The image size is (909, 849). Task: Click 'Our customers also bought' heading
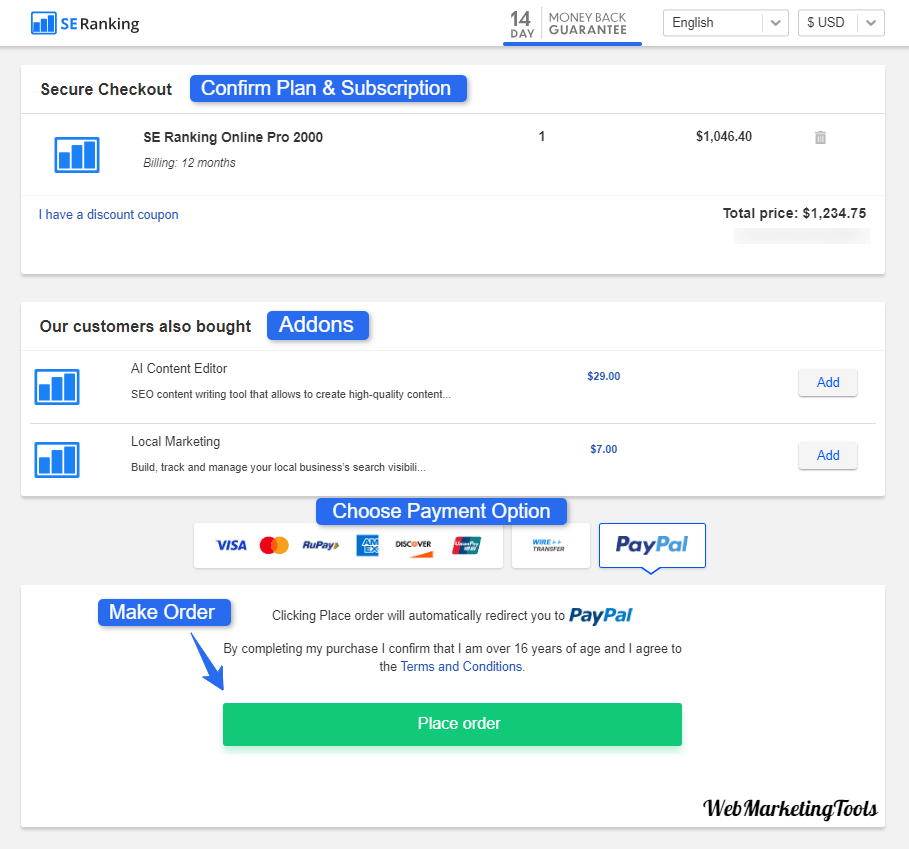point(145,326)
